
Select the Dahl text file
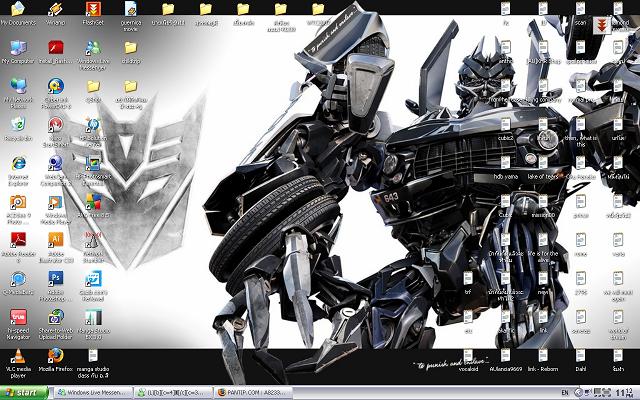click(580, 360)
